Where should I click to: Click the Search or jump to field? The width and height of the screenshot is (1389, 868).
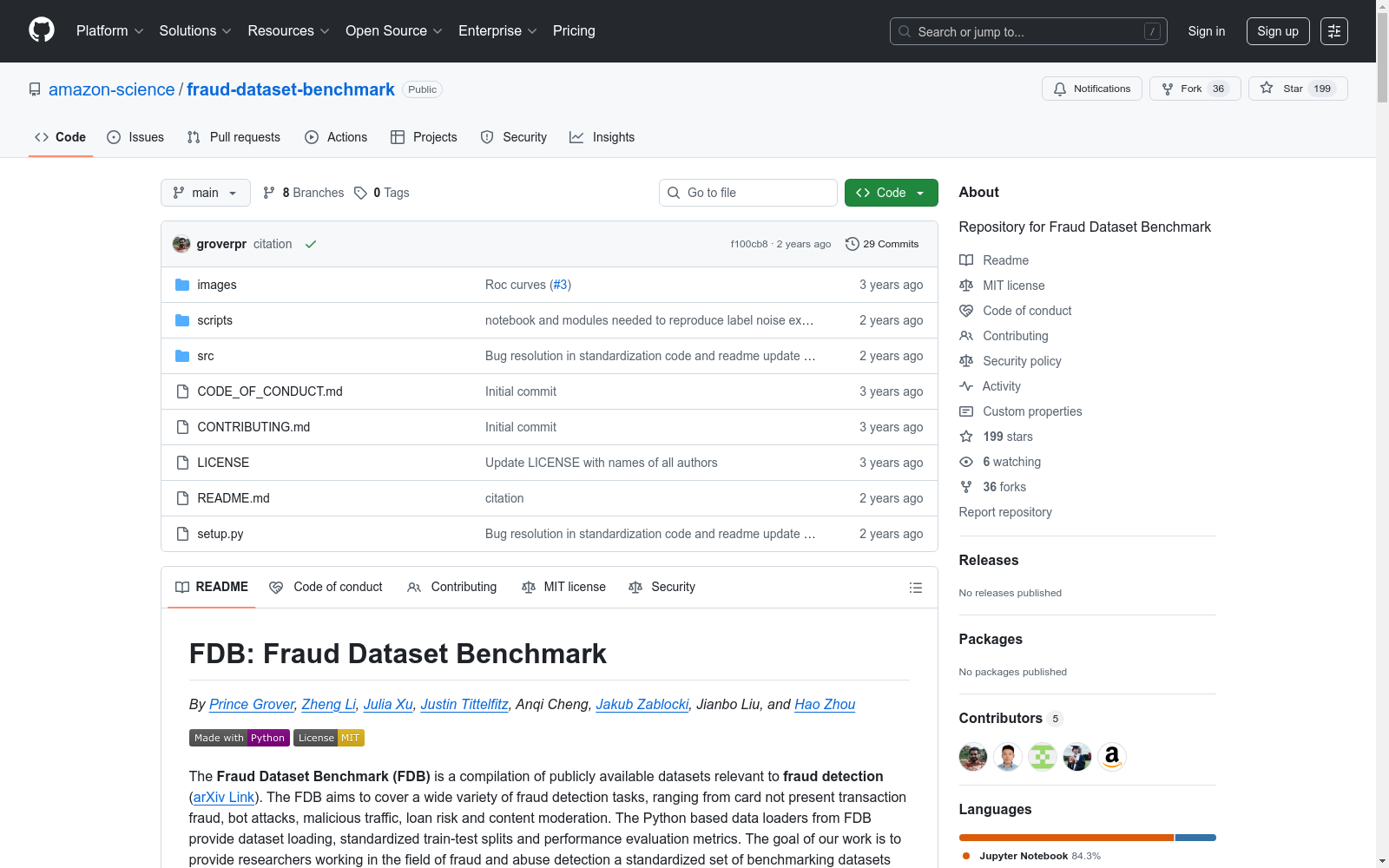click(1029, 31)
